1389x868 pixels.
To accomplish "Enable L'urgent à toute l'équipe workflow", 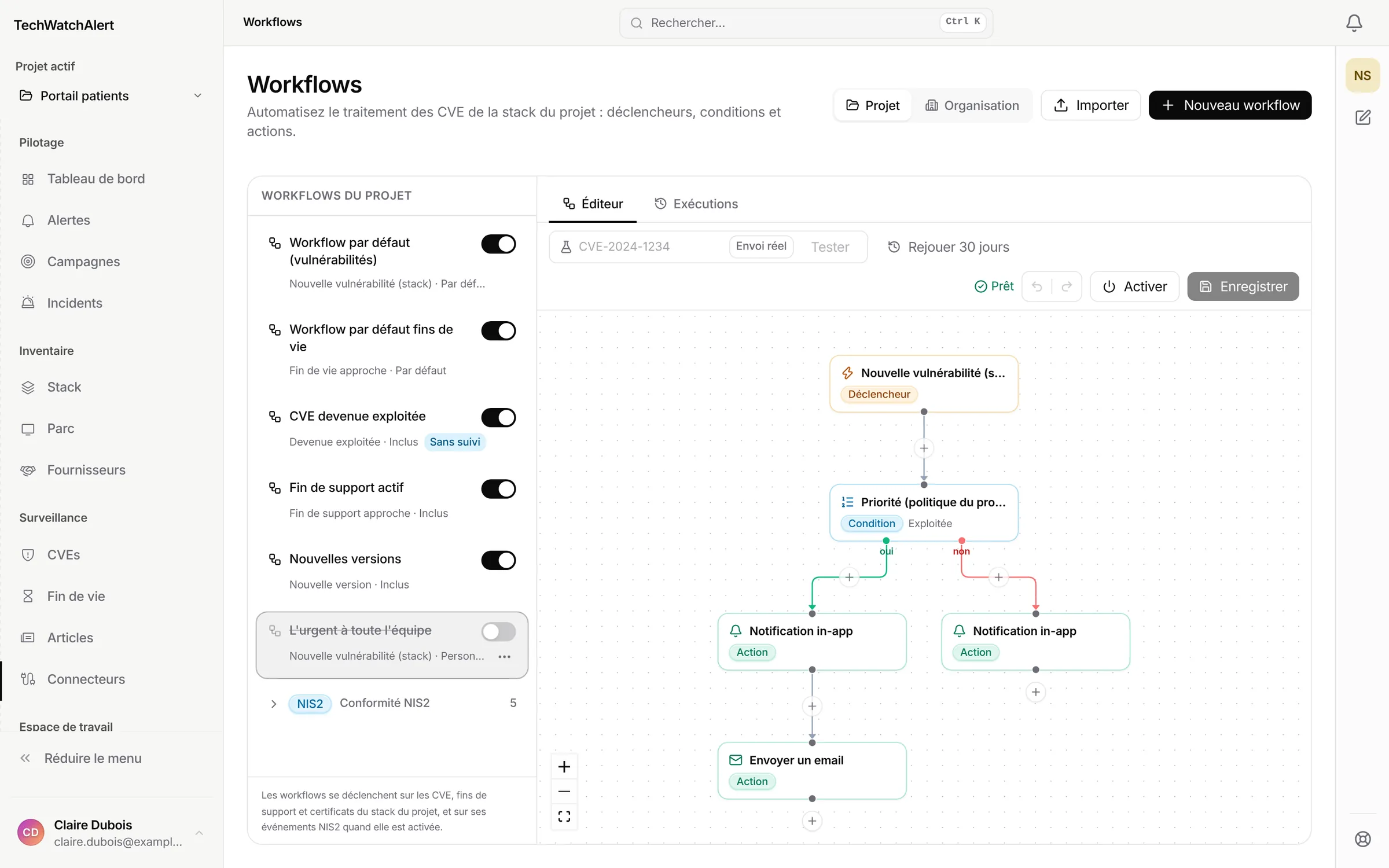I will [x=498, y=632].
